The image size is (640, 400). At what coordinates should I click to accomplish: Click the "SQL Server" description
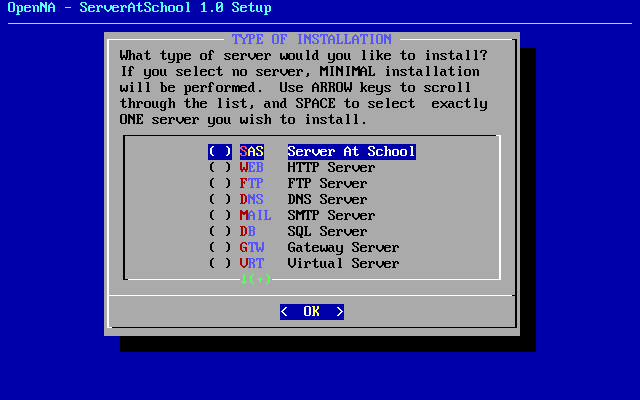coord(327,231)
